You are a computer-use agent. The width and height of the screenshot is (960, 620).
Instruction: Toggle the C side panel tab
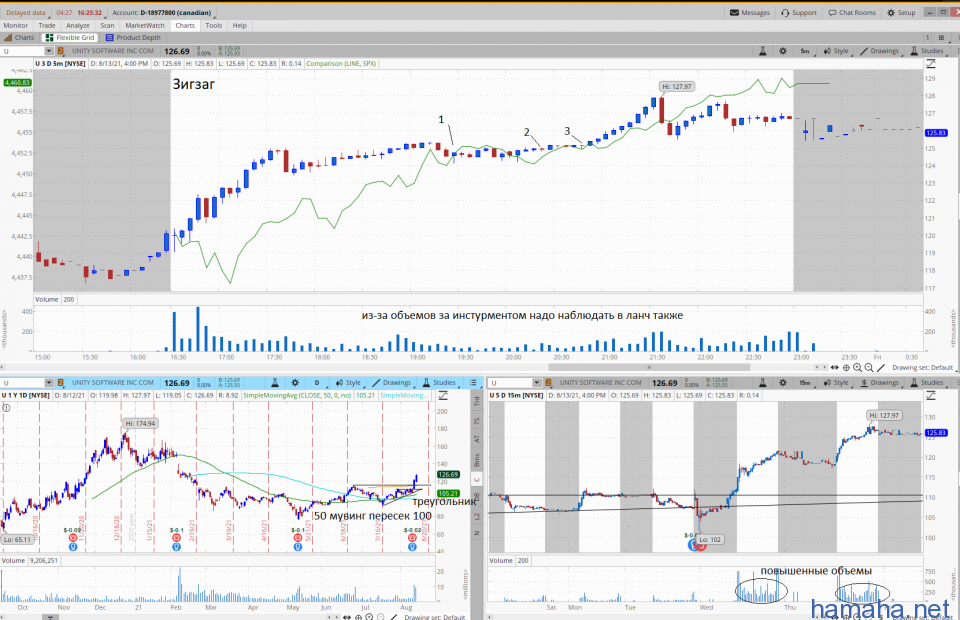[477, 479]
